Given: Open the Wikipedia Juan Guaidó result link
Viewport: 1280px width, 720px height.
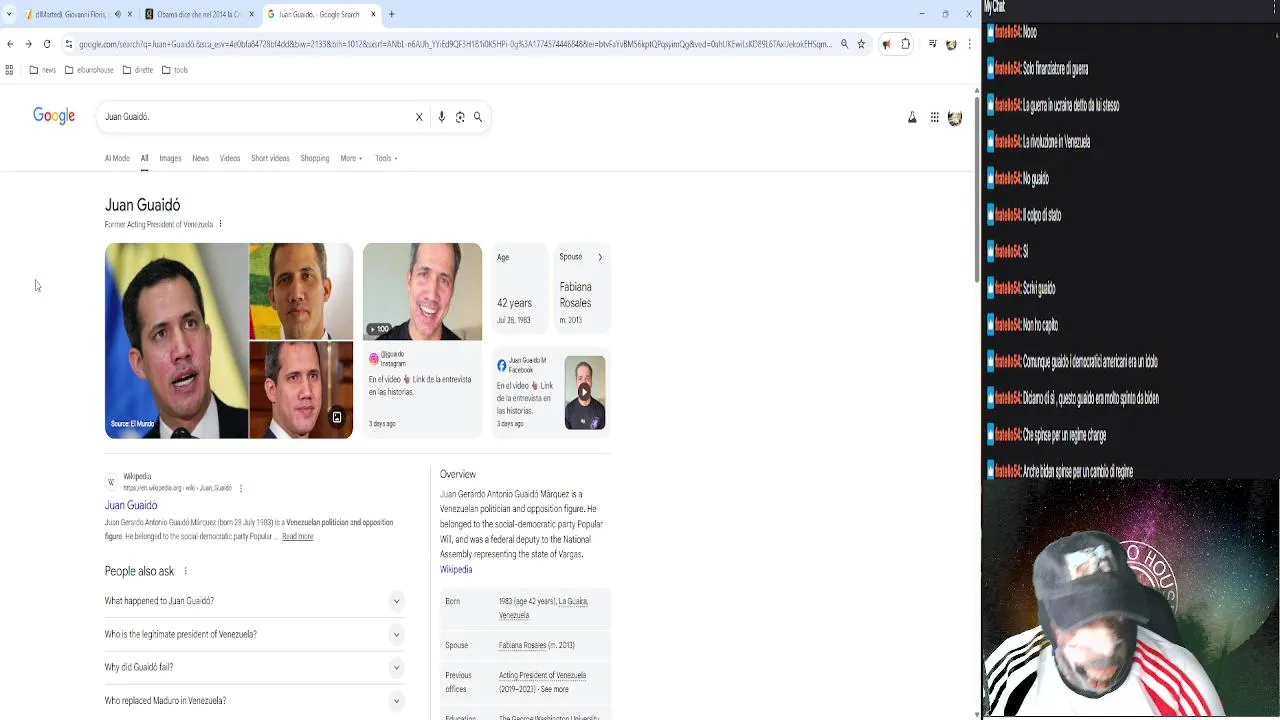Looking at the screenshot, I should point(131,505).
